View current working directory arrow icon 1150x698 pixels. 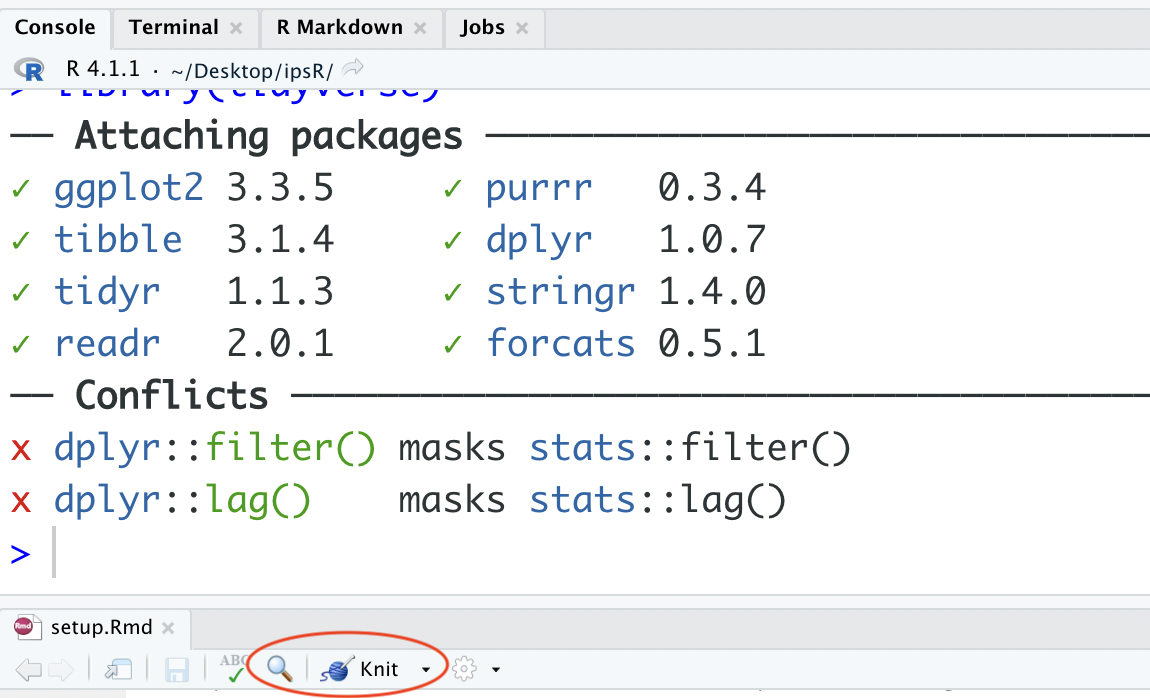coord(352,68)
